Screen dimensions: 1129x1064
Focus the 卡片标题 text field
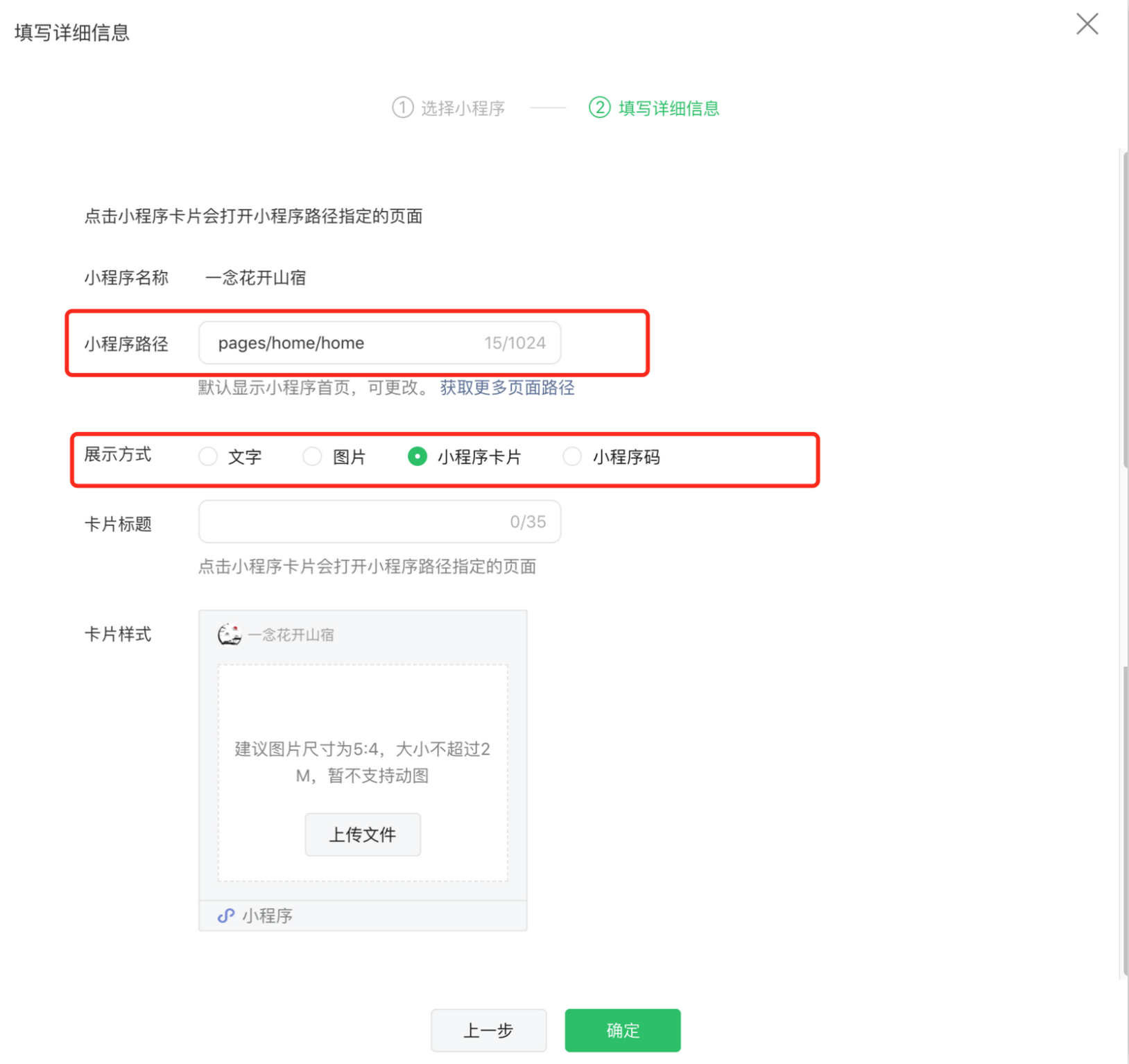pyautogui.click(x=379, y=522)
